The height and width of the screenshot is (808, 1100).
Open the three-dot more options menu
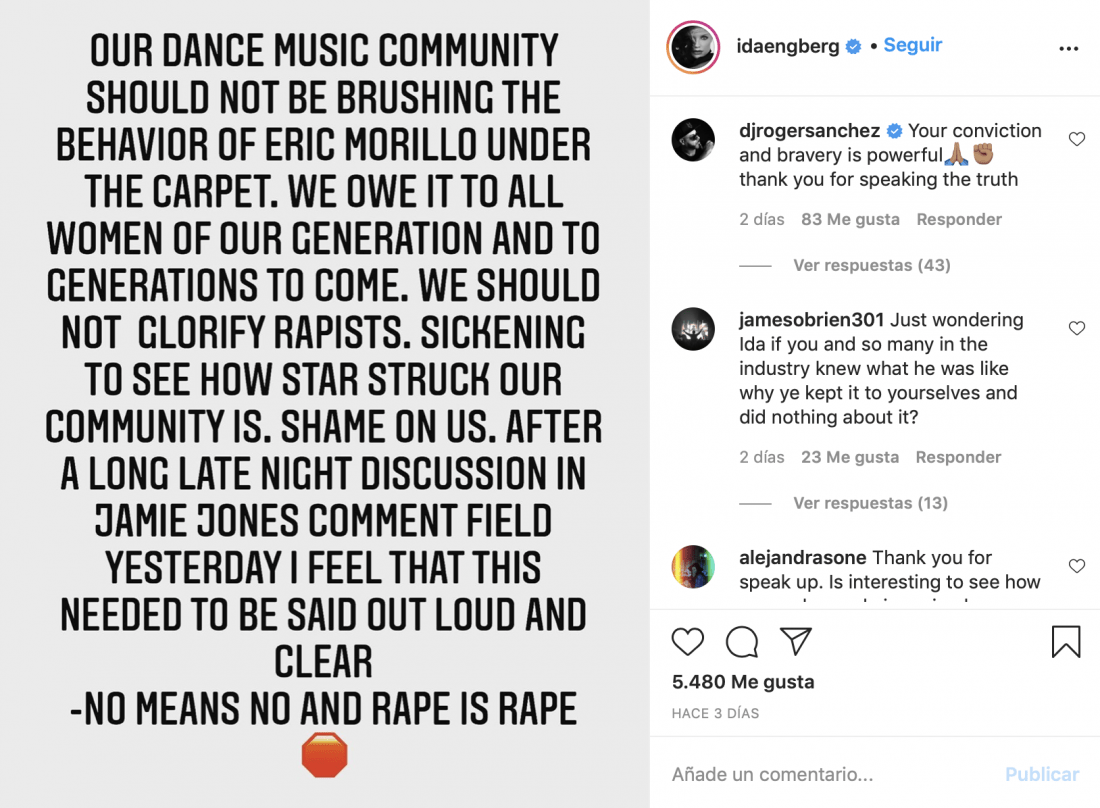pos(1068,48)
